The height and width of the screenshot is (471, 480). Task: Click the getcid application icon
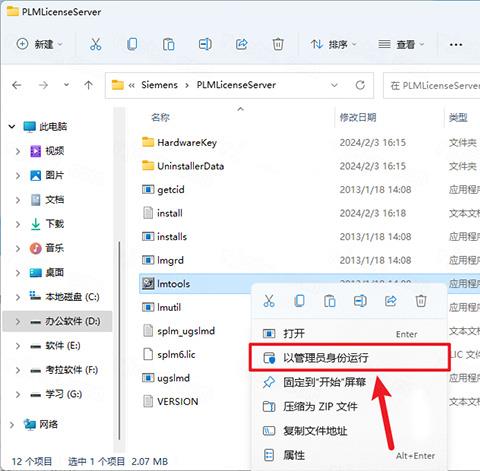pyautogui.click(x=148, y=189)
